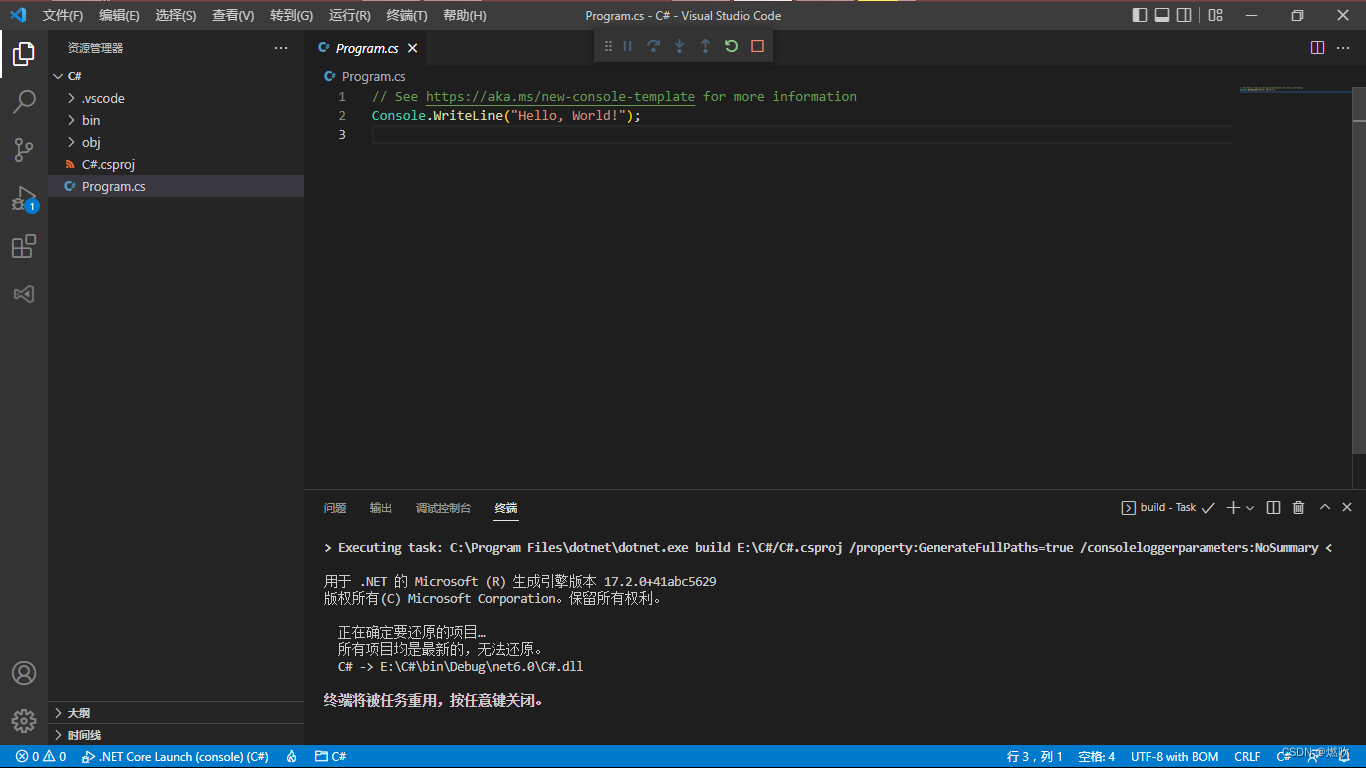
Task: Open the Explorer view in activity bar
Action: (x=24, y=54)
